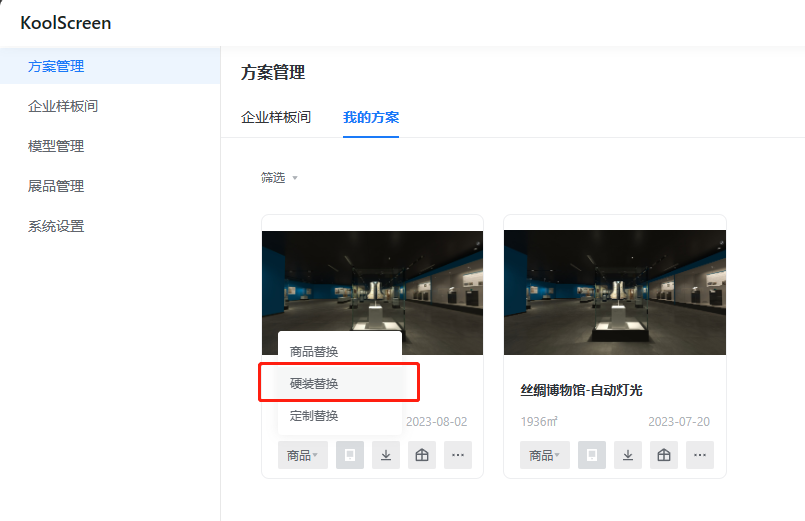Screen dimensions: 805x521
Task: Select 定制替换 menu option
Action: coord(314,416)
